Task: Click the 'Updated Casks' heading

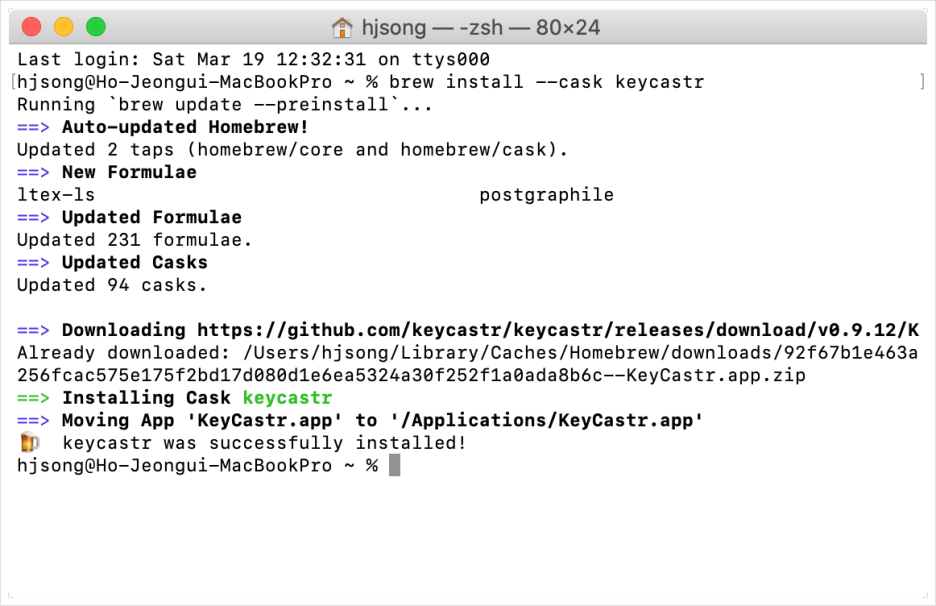Action: click(x=135, y=263)
